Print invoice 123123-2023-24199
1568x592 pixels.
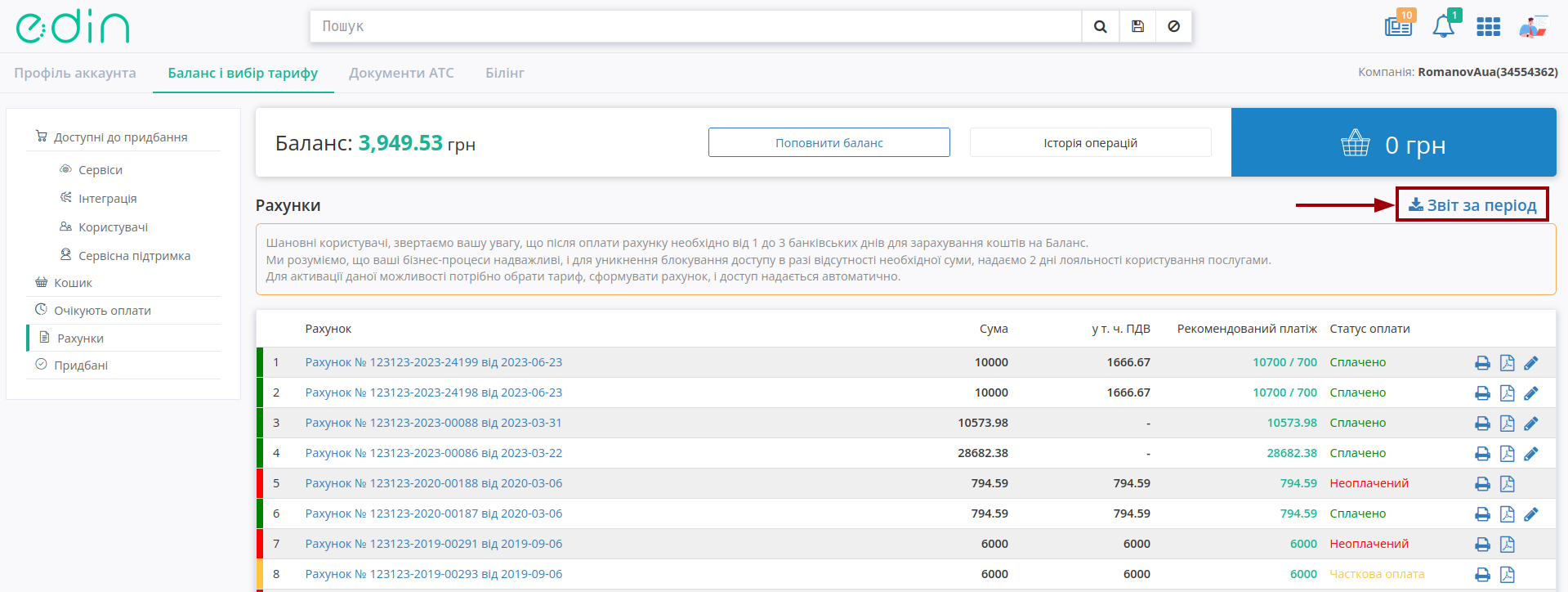click(1482, 363)
